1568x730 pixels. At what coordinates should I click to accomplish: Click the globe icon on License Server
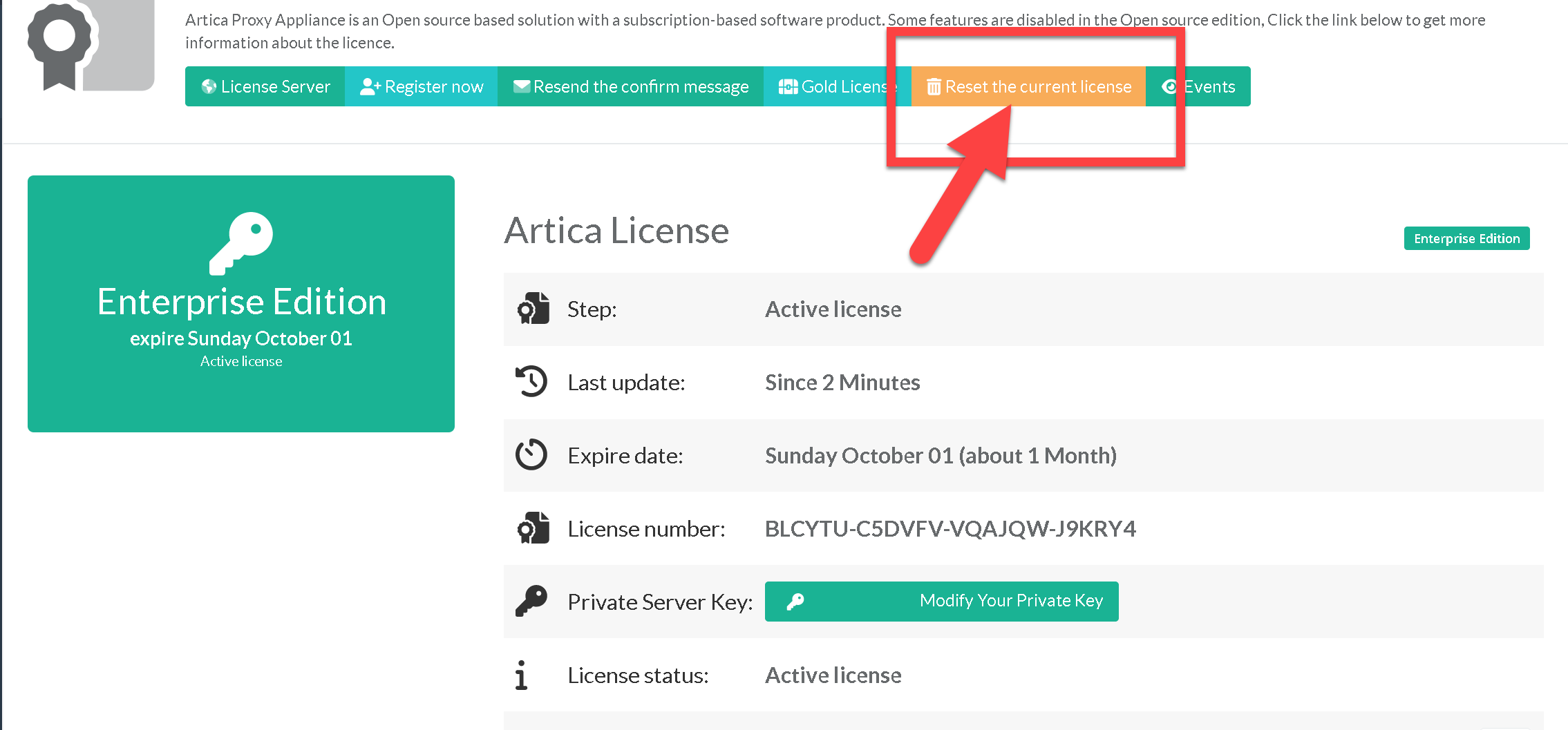[x=209, y=87]
